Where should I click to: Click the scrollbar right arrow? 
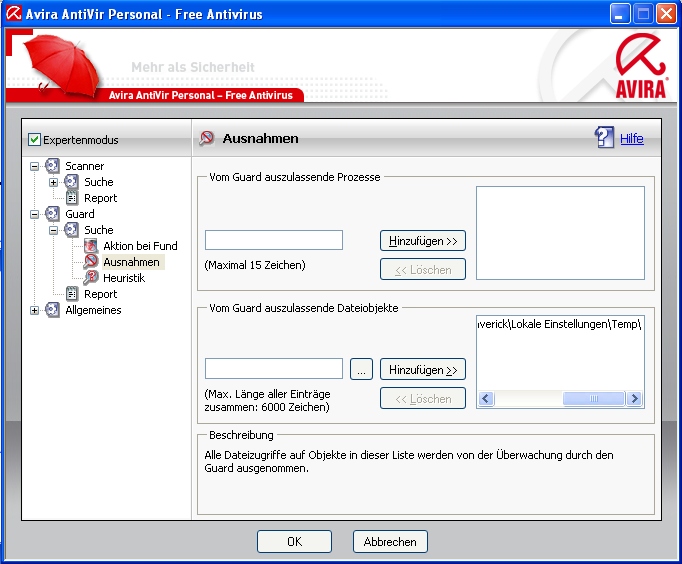tap(634, 398)
